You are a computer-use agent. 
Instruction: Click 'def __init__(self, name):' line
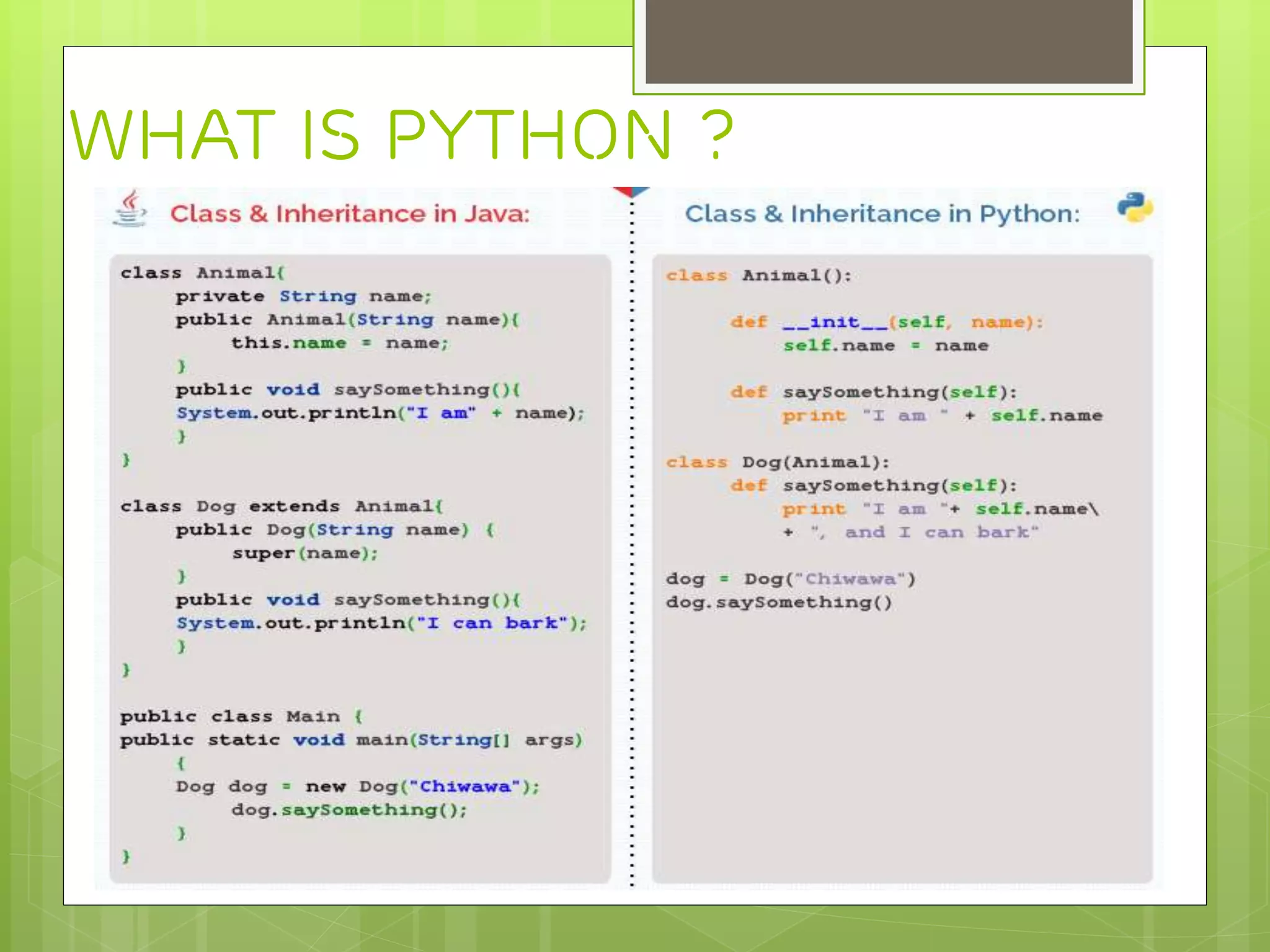887,322
